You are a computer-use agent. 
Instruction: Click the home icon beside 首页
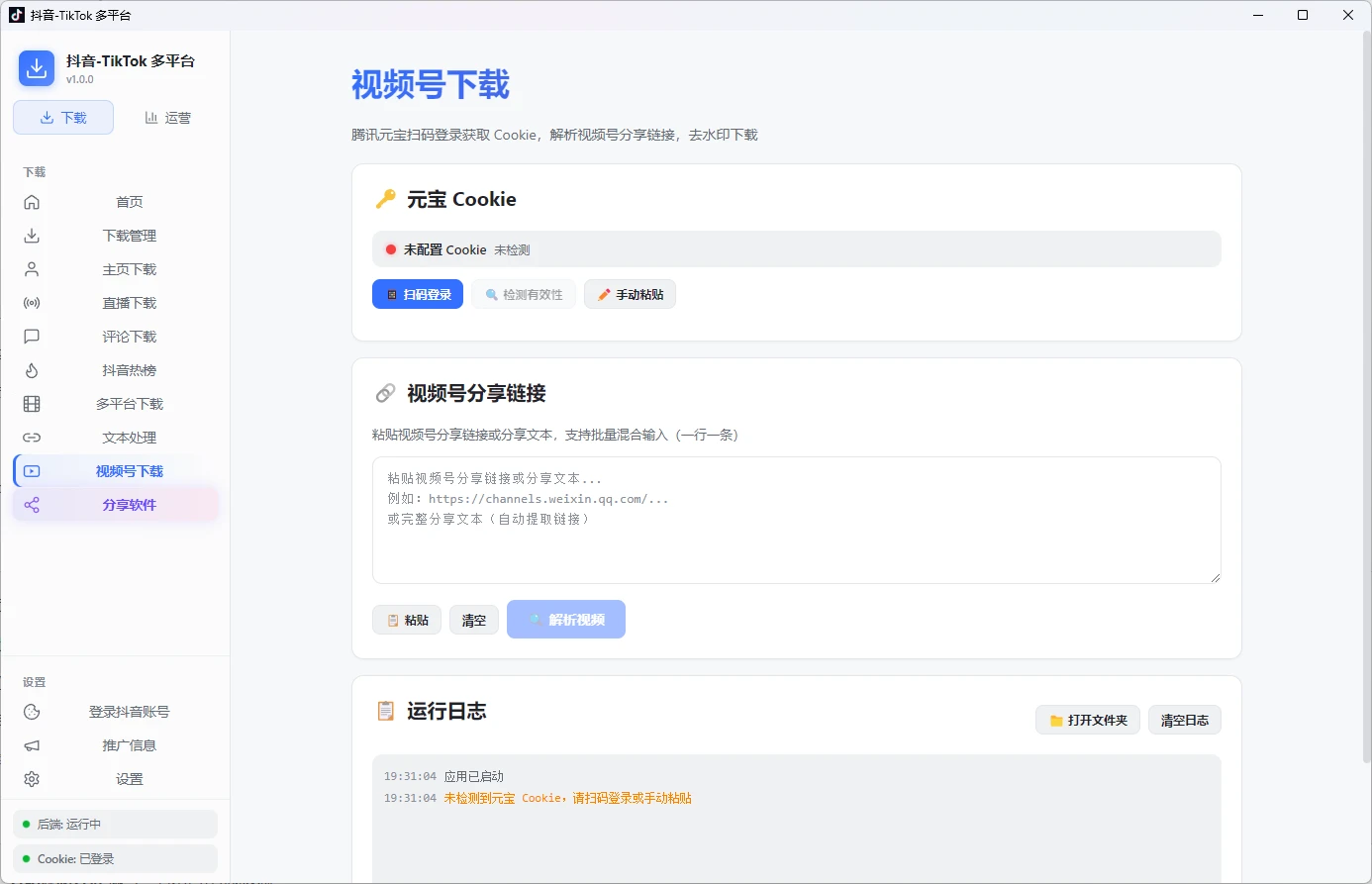point(32,202)
